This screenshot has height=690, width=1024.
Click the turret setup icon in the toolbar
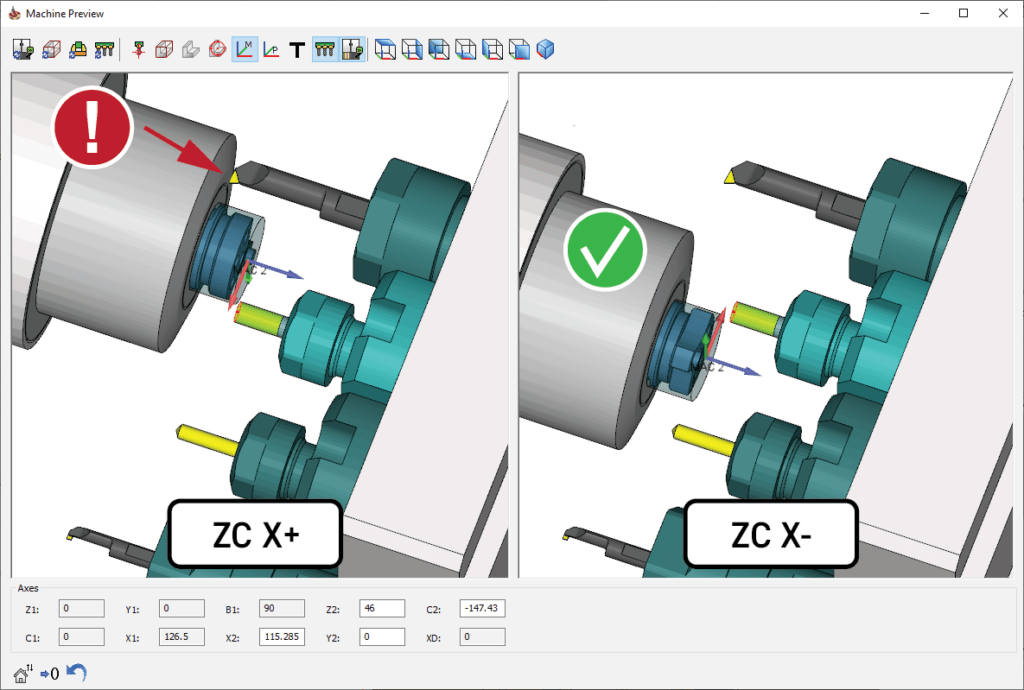[104, 48]
